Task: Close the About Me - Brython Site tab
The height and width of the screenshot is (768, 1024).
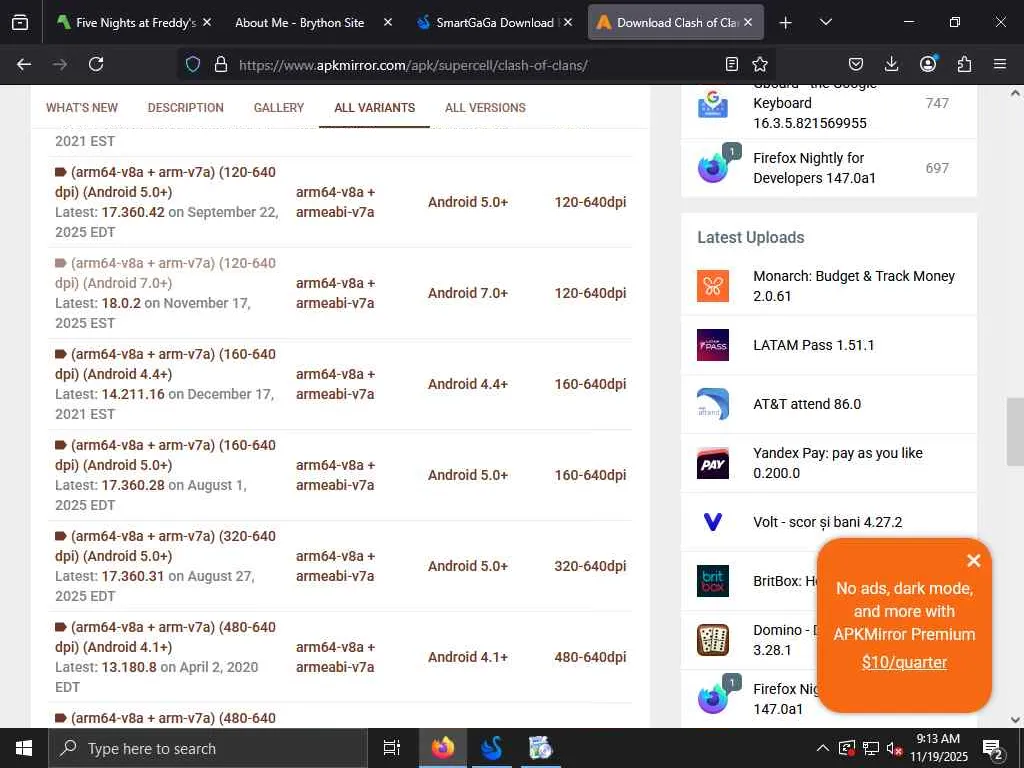Action: pos(387,22)
